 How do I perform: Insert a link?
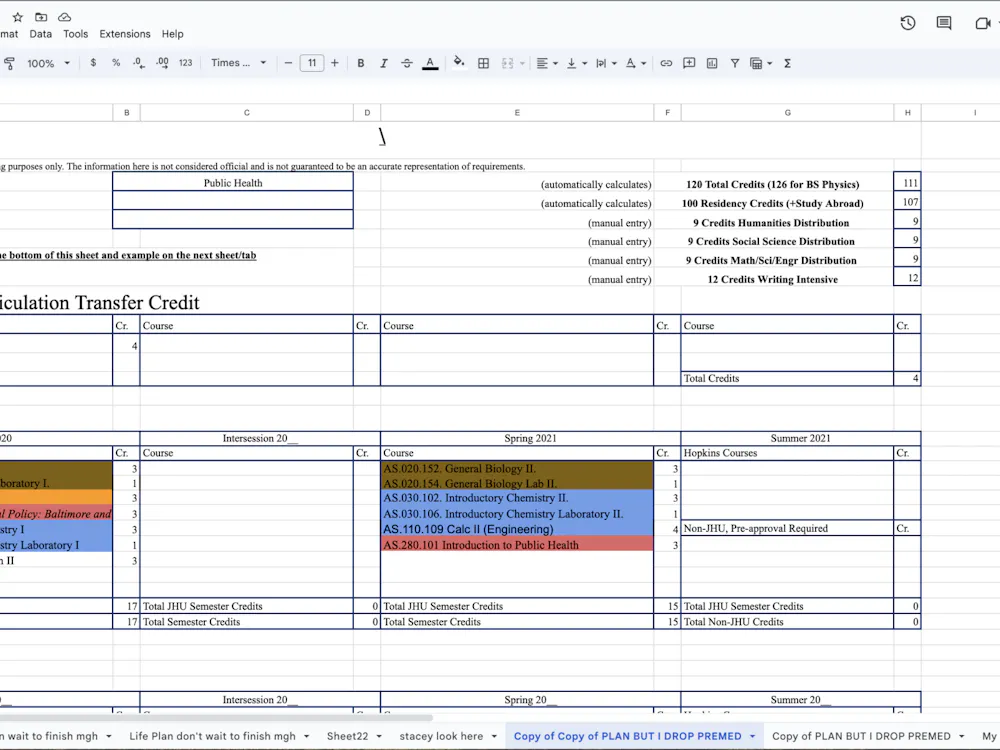666,63
